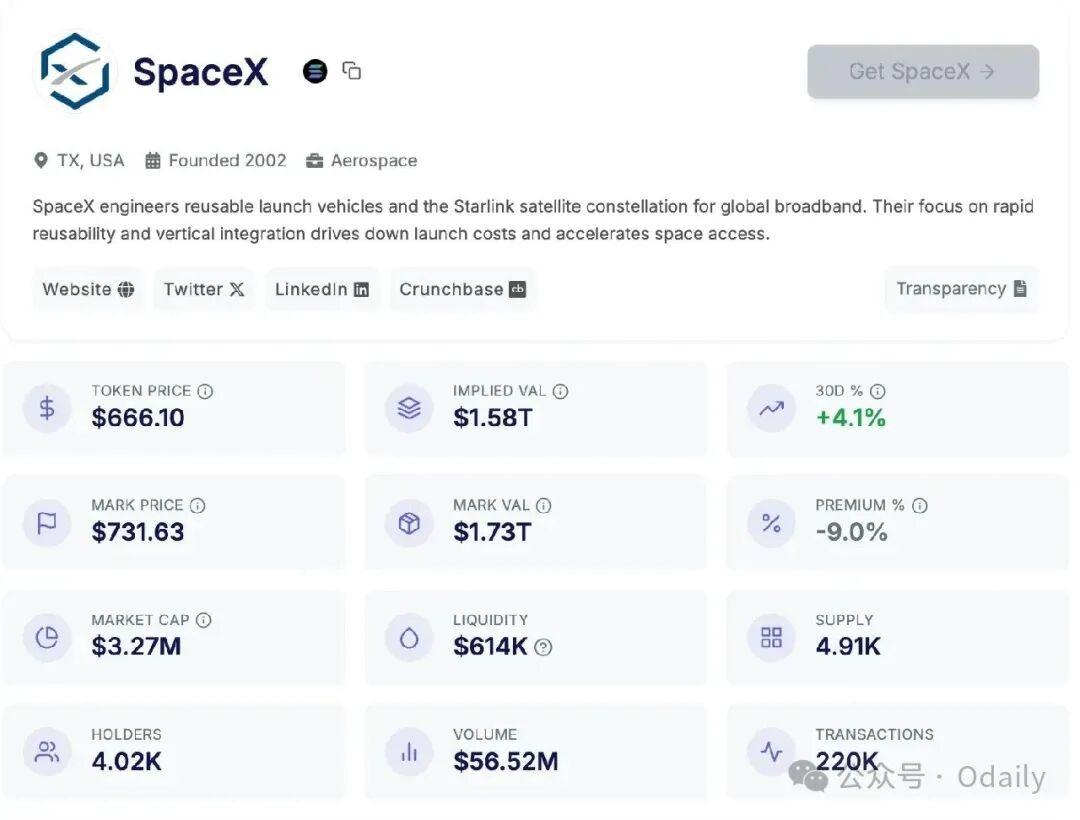Click the Get SpaceX button

[922, 72]
